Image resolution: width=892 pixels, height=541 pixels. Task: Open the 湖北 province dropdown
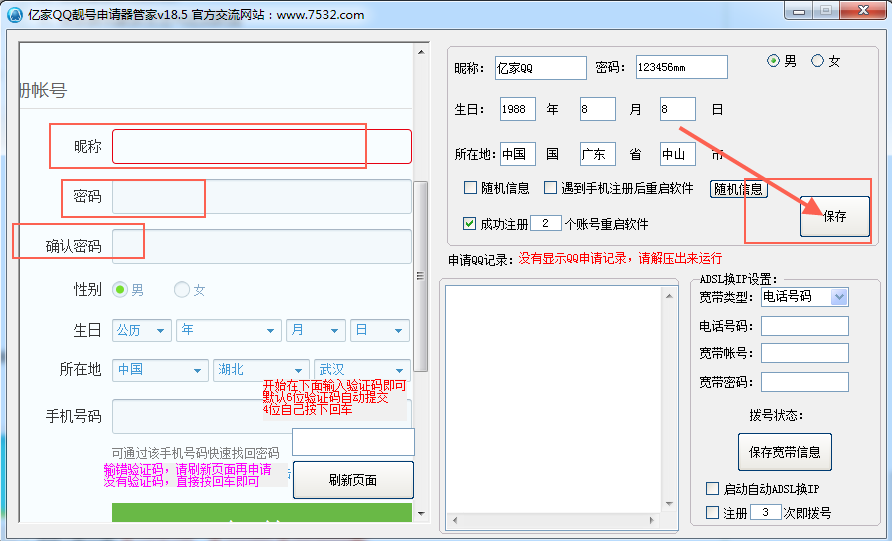pos(260,369)
